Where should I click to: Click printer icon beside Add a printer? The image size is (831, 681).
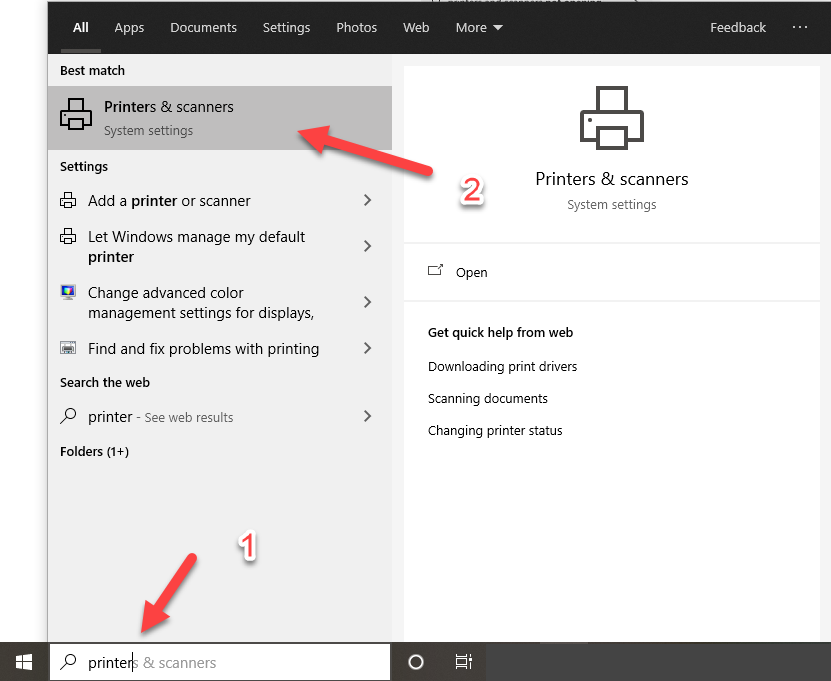pyautogui.click(x=68, y=200)
